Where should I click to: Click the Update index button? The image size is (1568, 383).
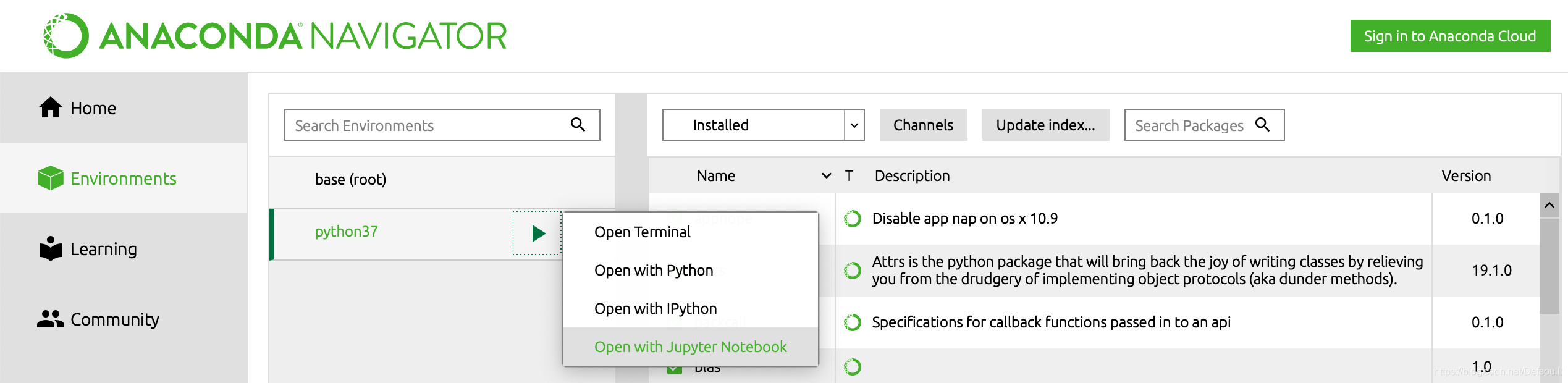click(1045, 125)
